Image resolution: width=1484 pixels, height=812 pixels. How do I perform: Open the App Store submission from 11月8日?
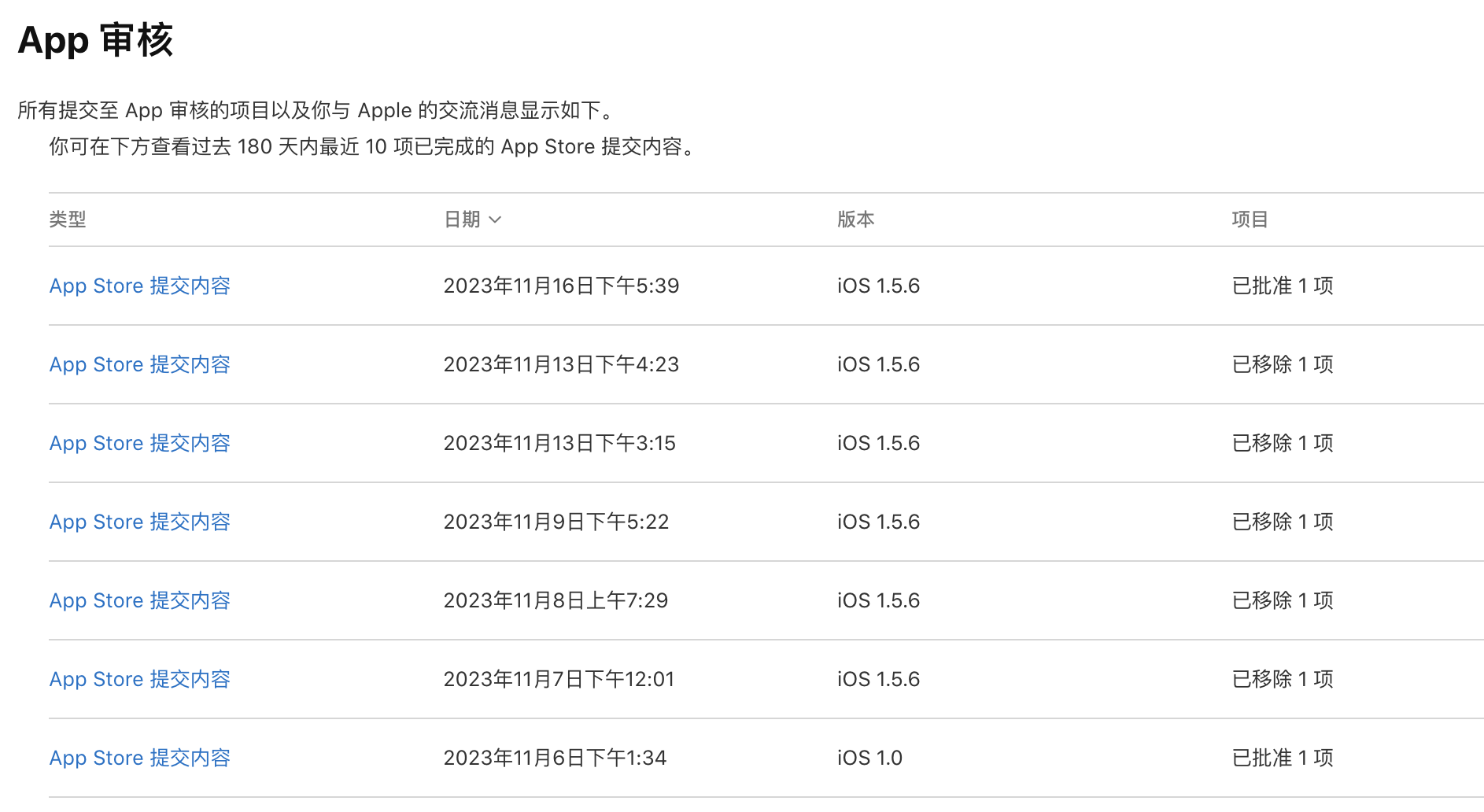point(139,600)
